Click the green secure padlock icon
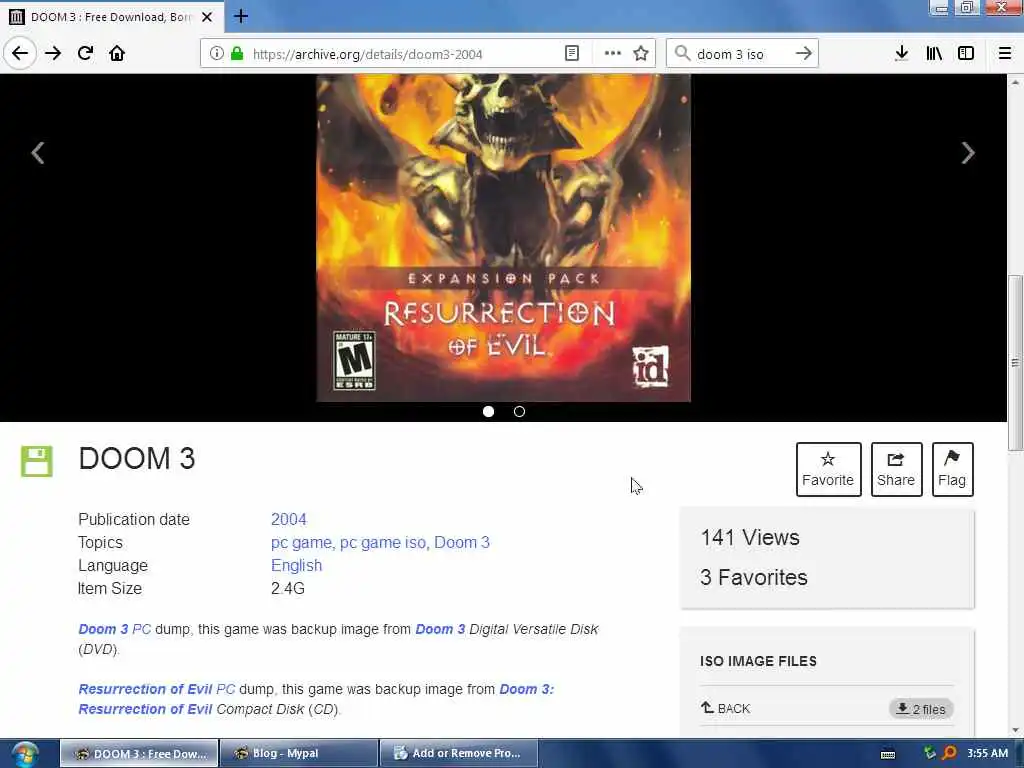The image size is (1024, 768). (x=237, y=54)
